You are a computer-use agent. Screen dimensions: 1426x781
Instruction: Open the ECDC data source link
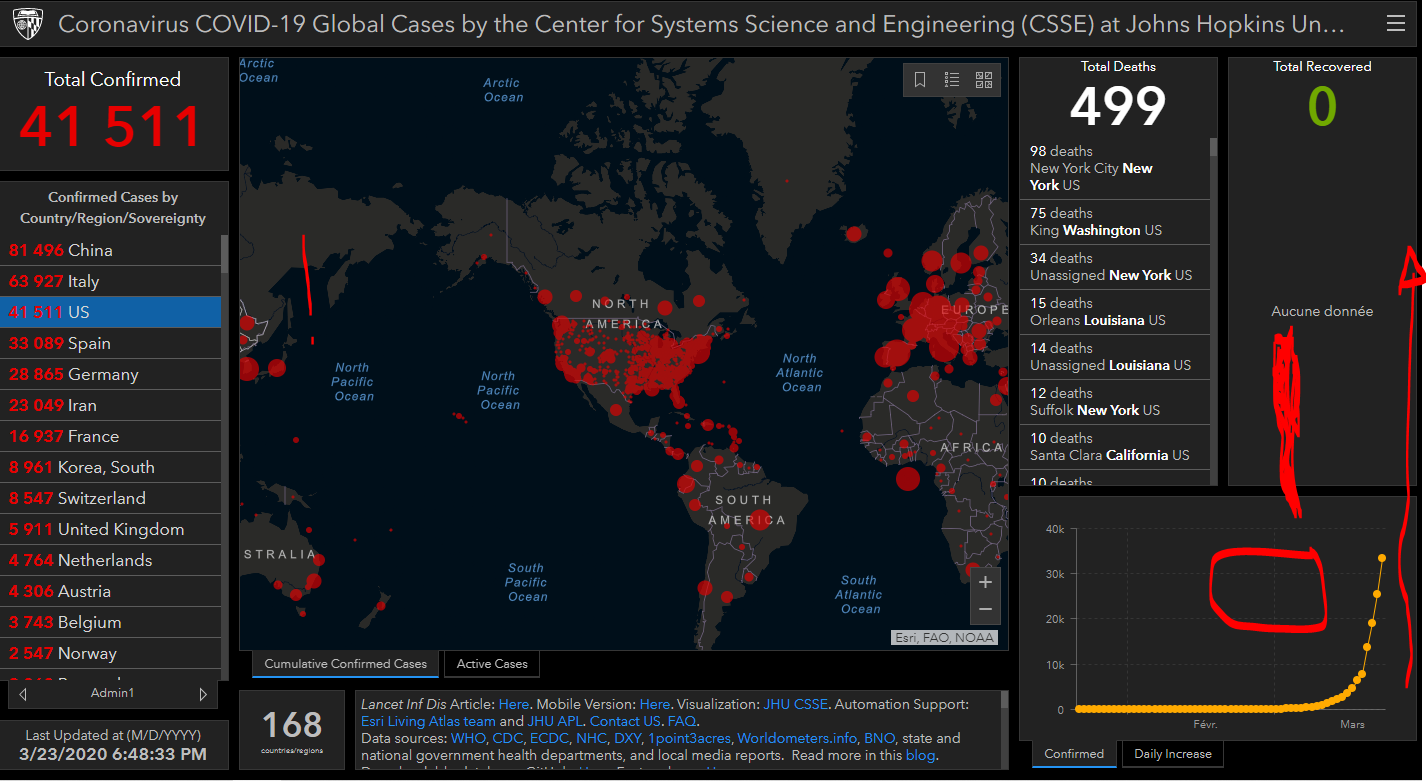550,738
